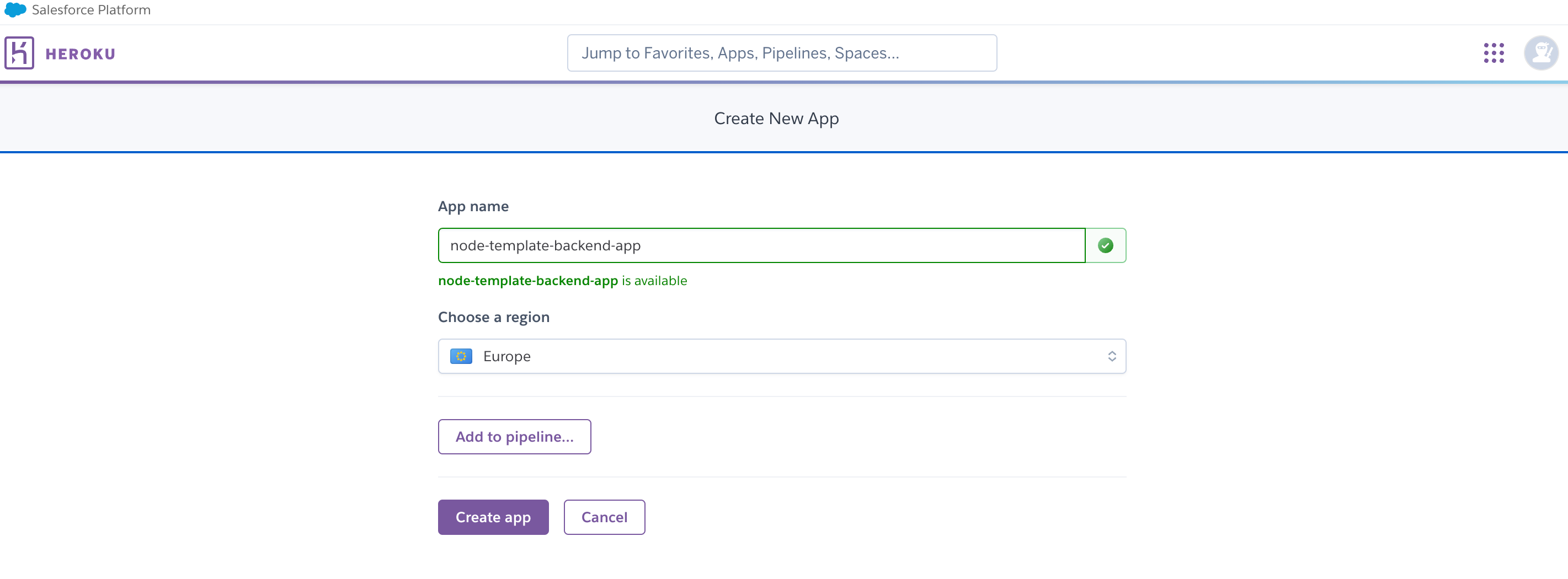This screenshot has width=1568, height=579.
Task: Click the green checkmark availability icon
Action: coord(1105,245)
